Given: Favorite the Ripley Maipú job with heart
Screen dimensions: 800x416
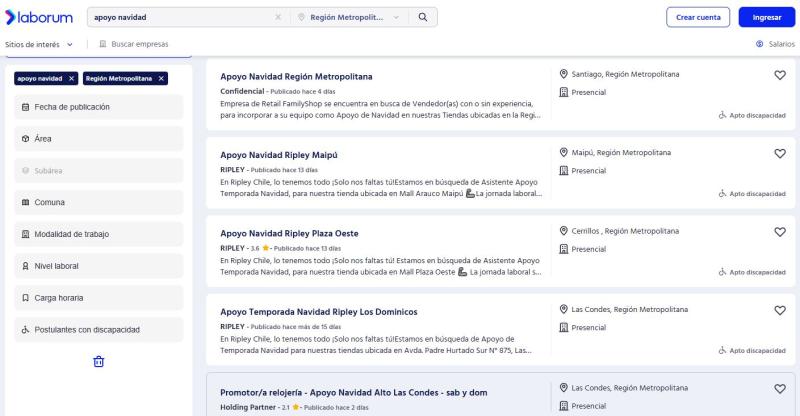Looking at the screenshot, I should (x=780, y=154).
